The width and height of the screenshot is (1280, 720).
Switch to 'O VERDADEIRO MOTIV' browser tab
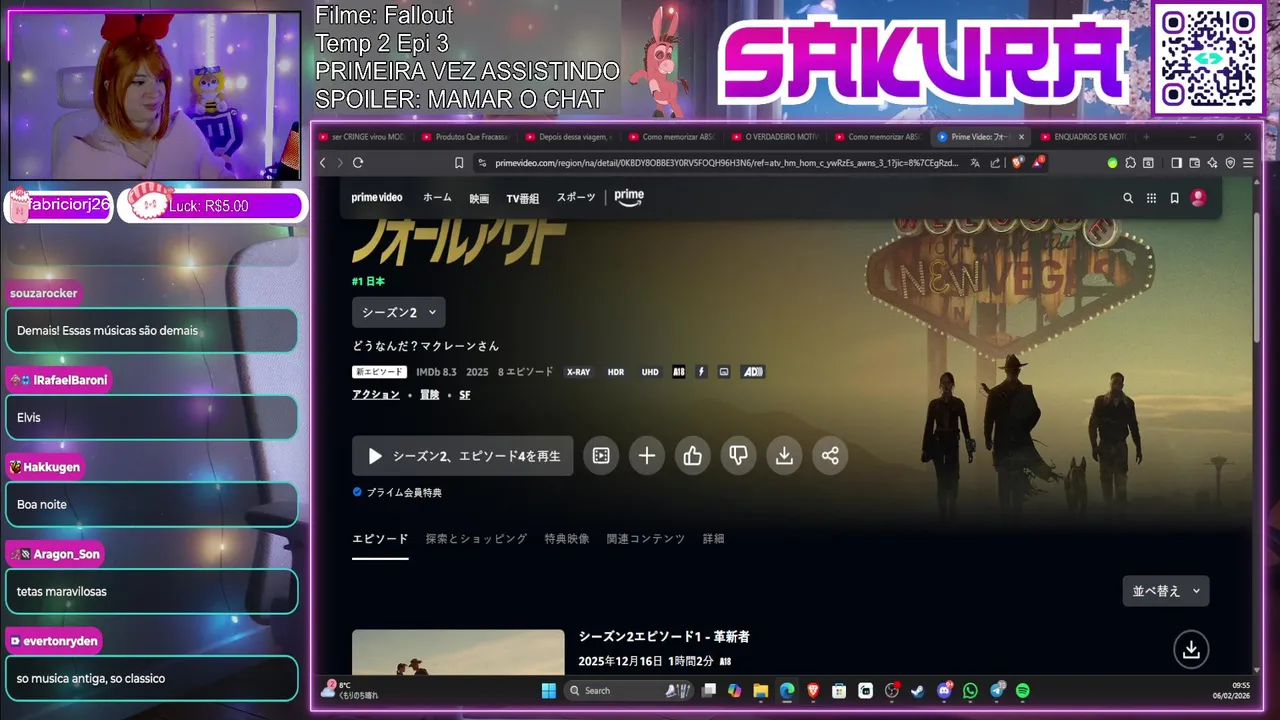(x=779, y=137)
